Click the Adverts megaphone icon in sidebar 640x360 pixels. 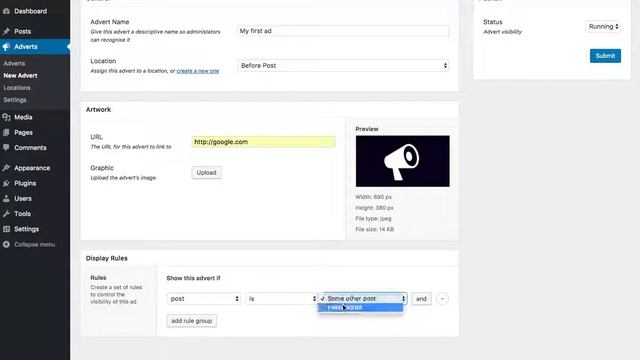tap(6, 47)
